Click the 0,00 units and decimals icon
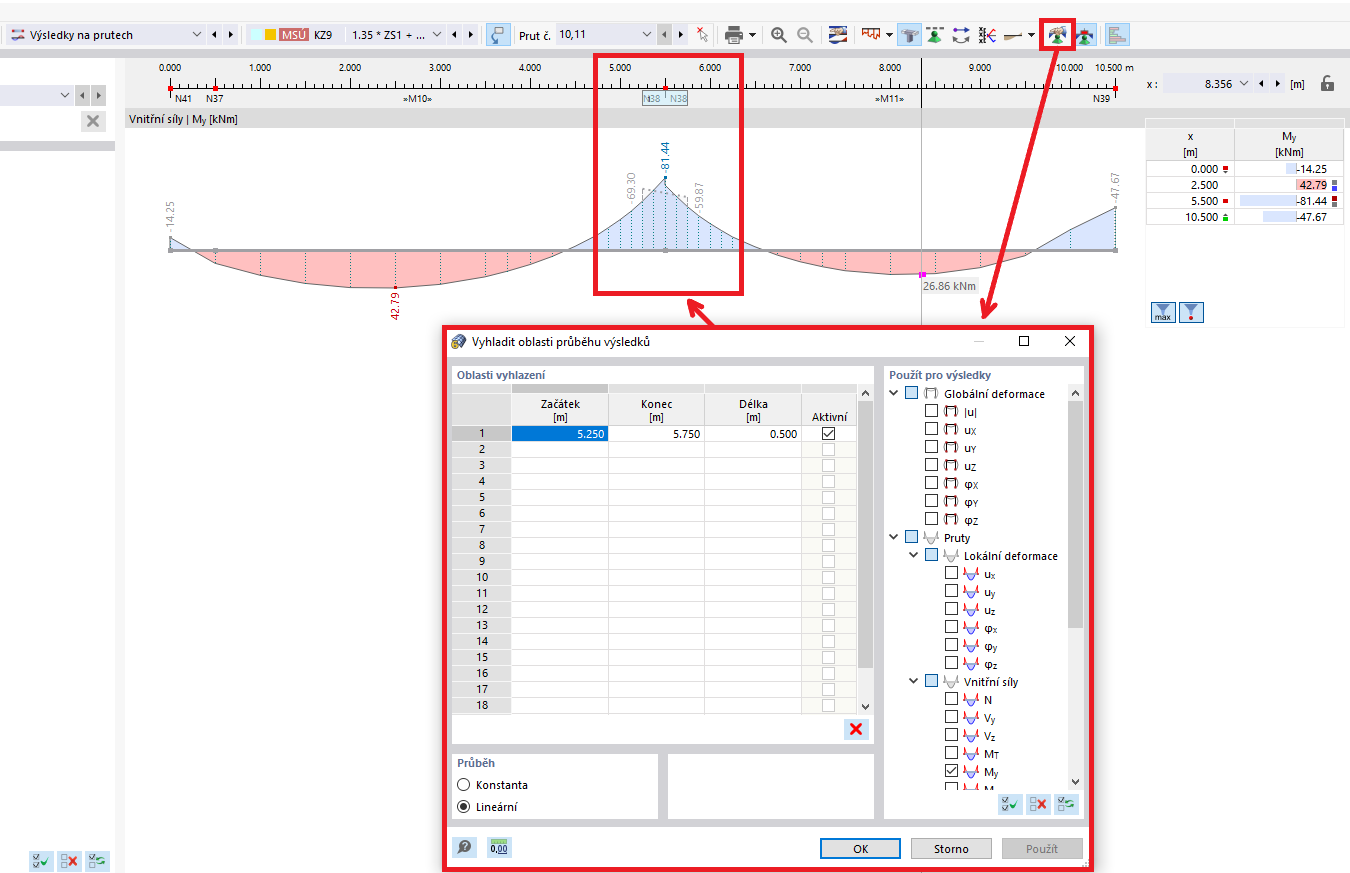1350x873 pixels. pos(499,848)
